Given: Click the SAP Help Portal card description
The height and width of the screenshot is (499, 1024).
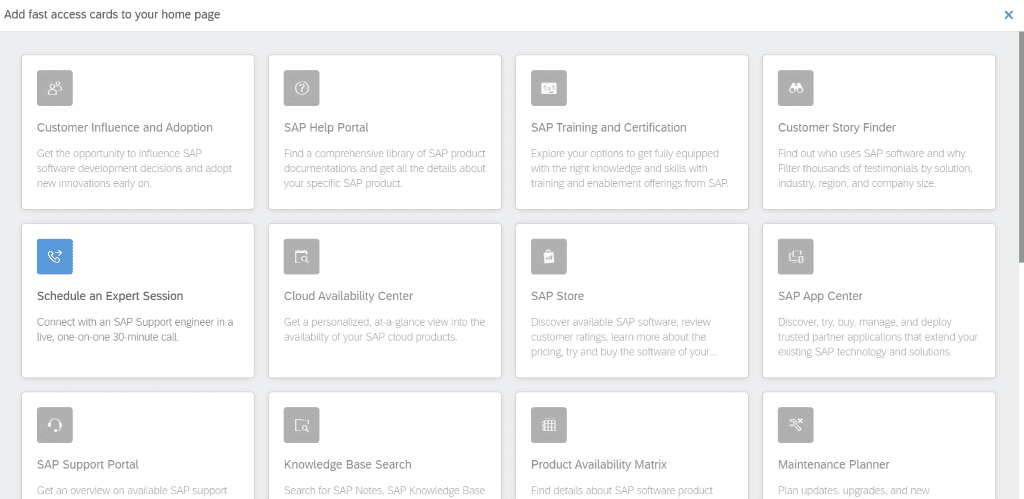Looking at the screenshot, I should (x=384, y=168).
